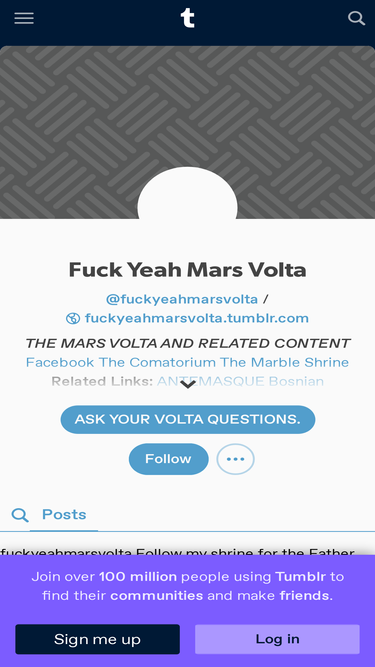
Task: Open fuckyeahmarsvolta.tumblr.com link
Action: [197, 318]
